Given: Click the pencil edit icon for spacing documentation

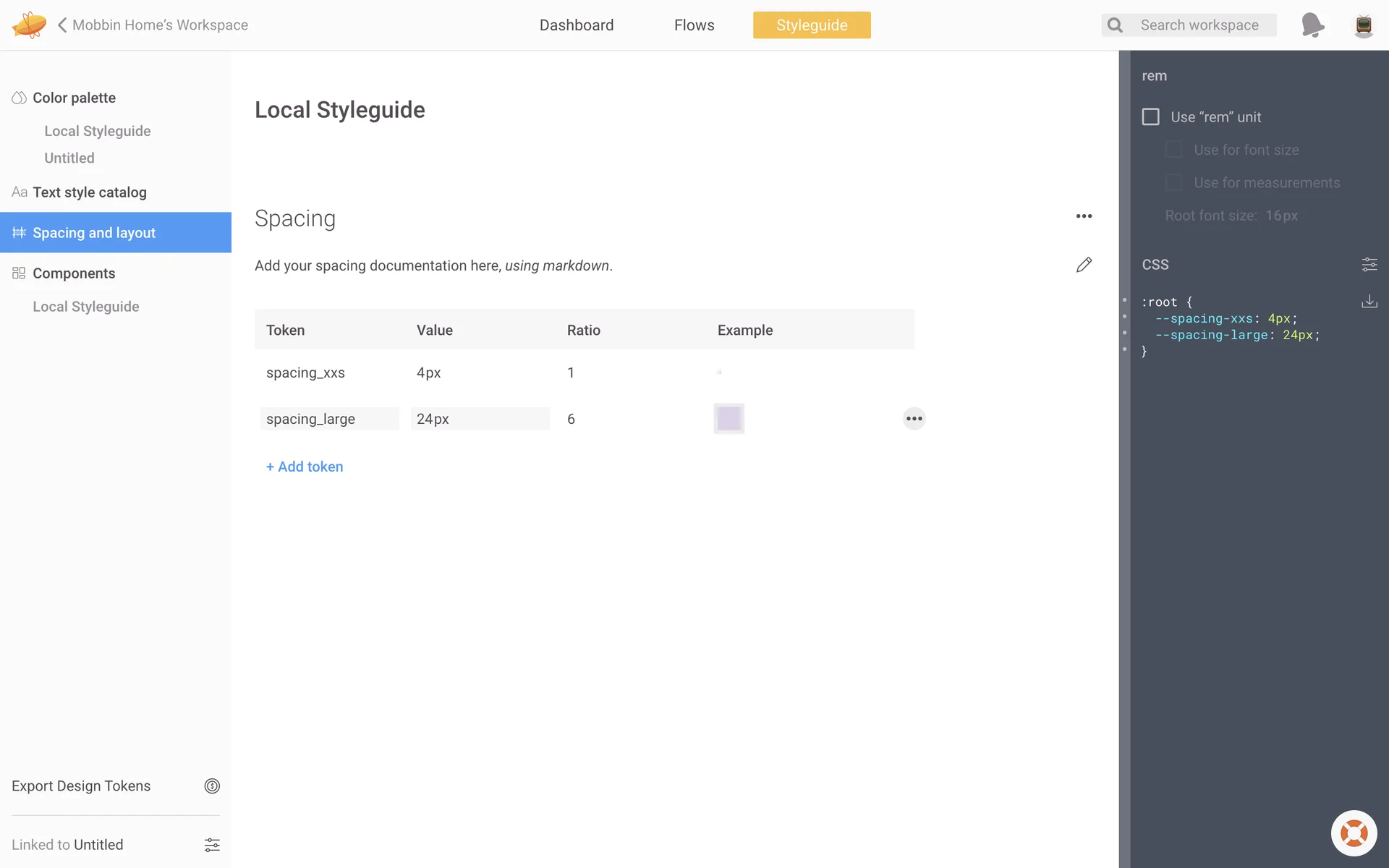Looking at the screenshot, I should (1084, 265).
